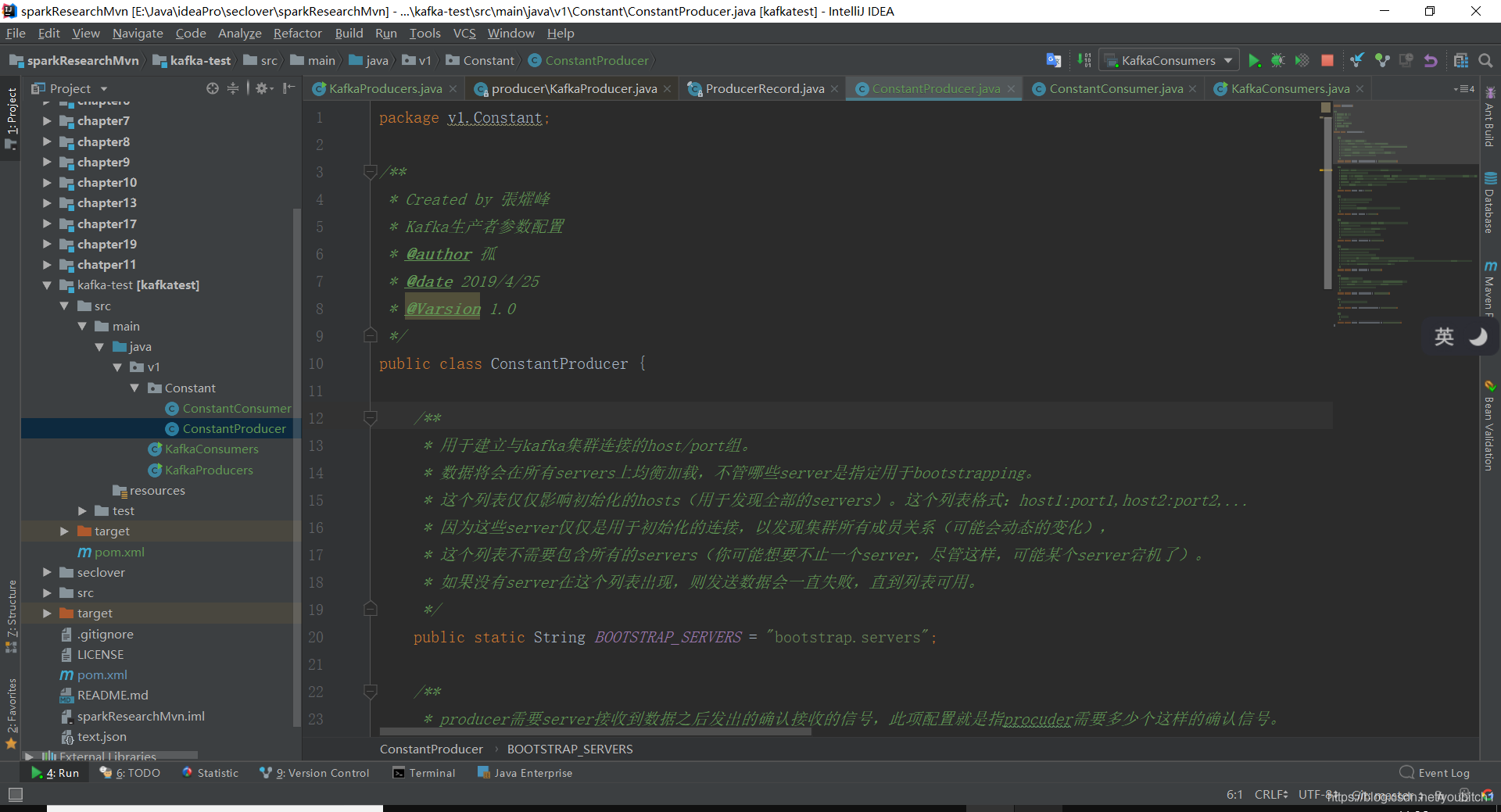Expand the test folder
Viewport: 1501px width, 812px height.
click(82, 510)
